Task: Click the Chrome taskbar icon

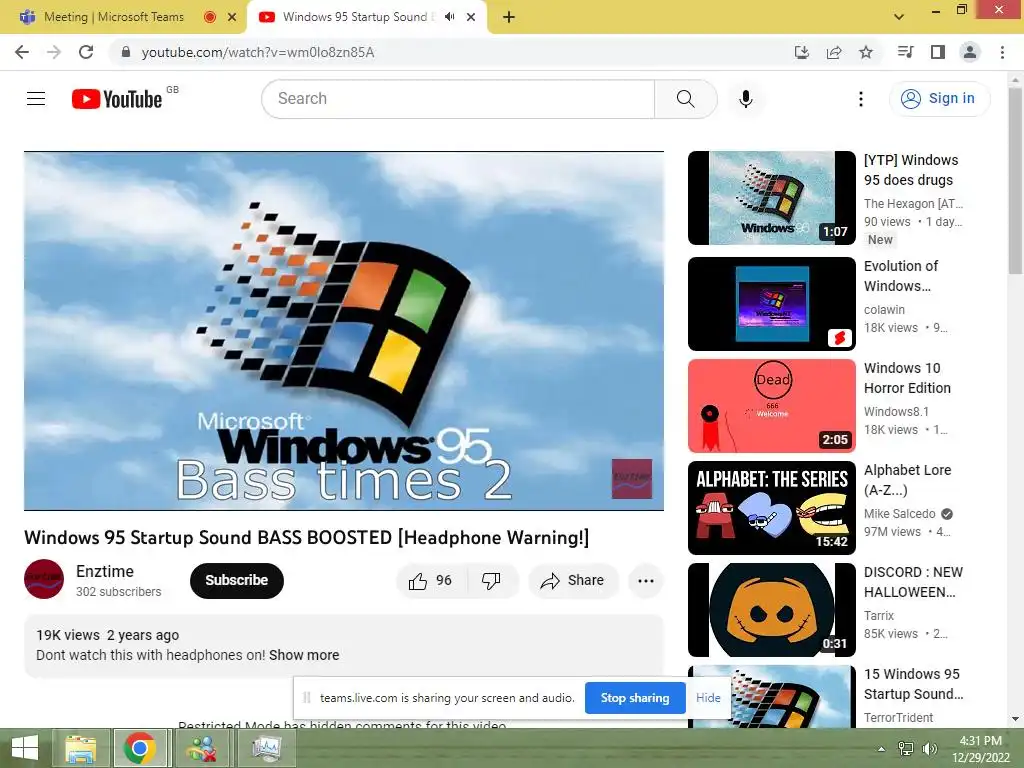Action: tap(140, 748)
